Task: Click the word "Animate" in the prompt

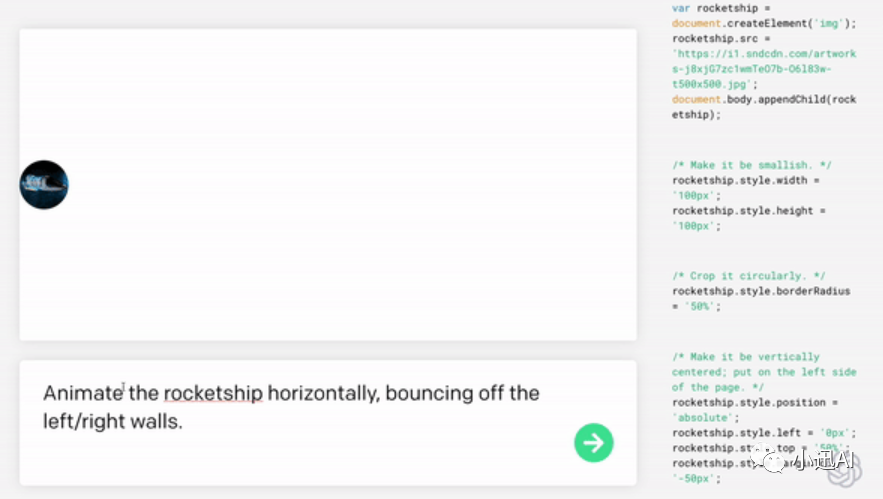Action: pos(82,393)
